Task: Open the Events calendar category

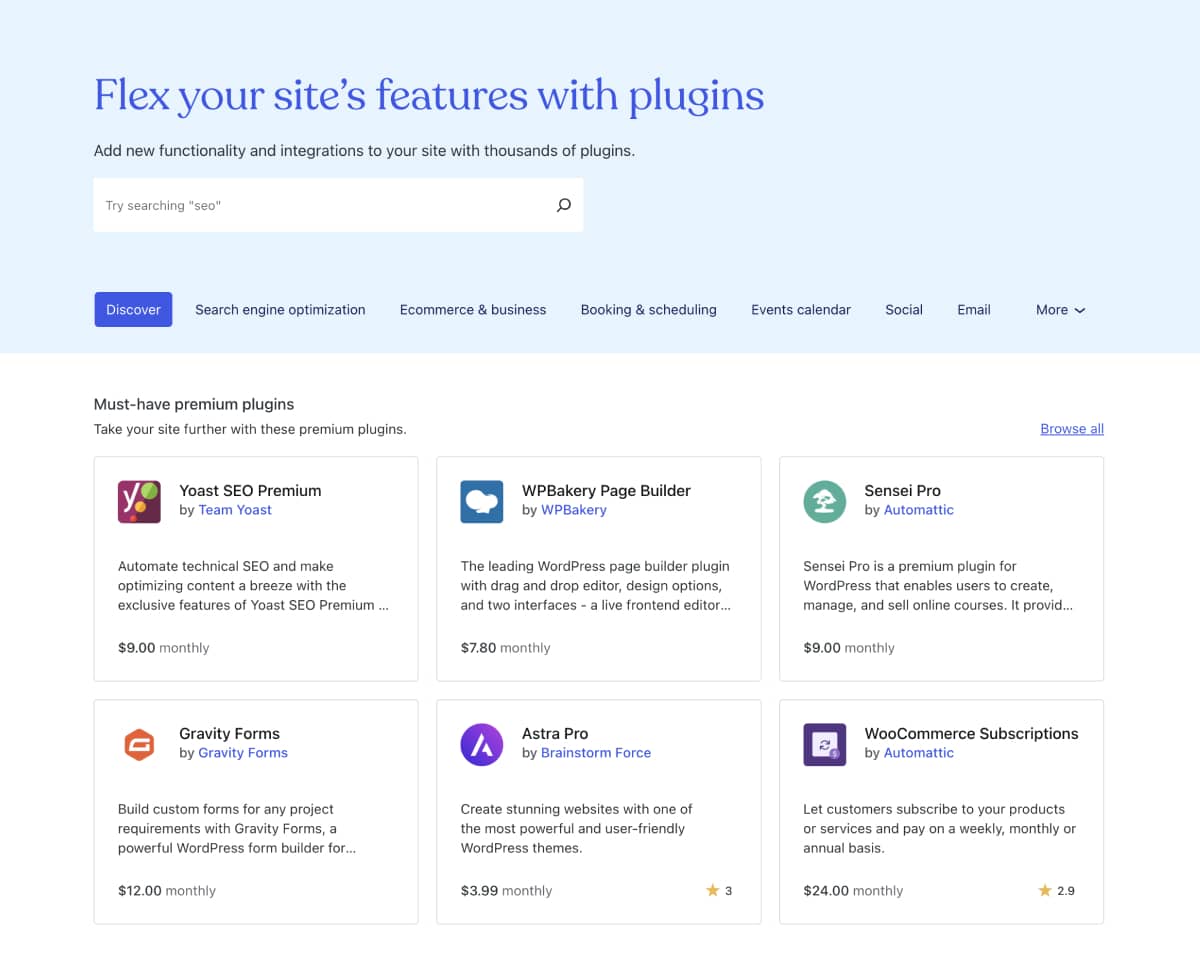Action: [801, 310]
